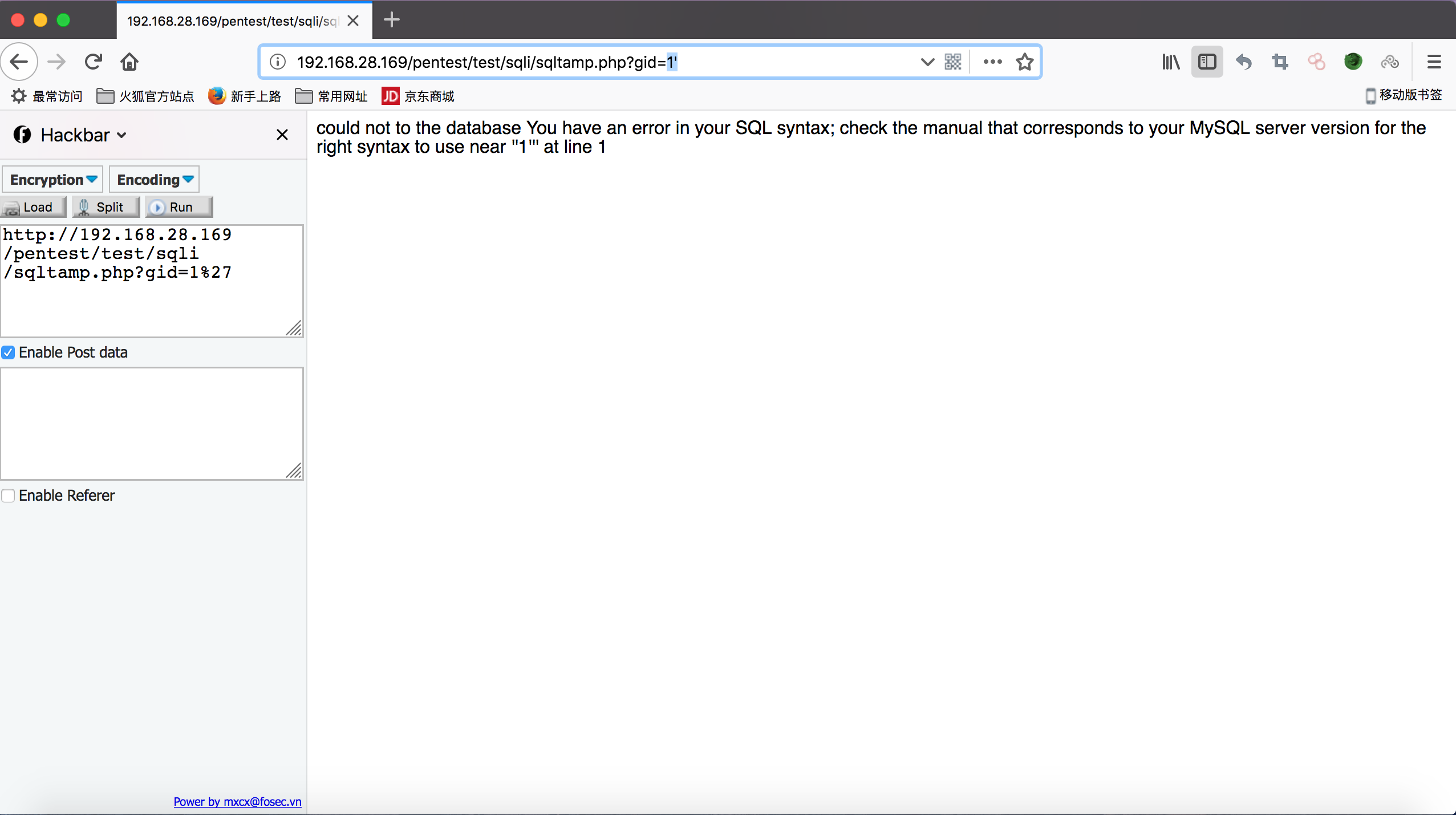Screen dimensions: 1456x815
Task: Click the forward navigation arrow
Action: point(56,62)
